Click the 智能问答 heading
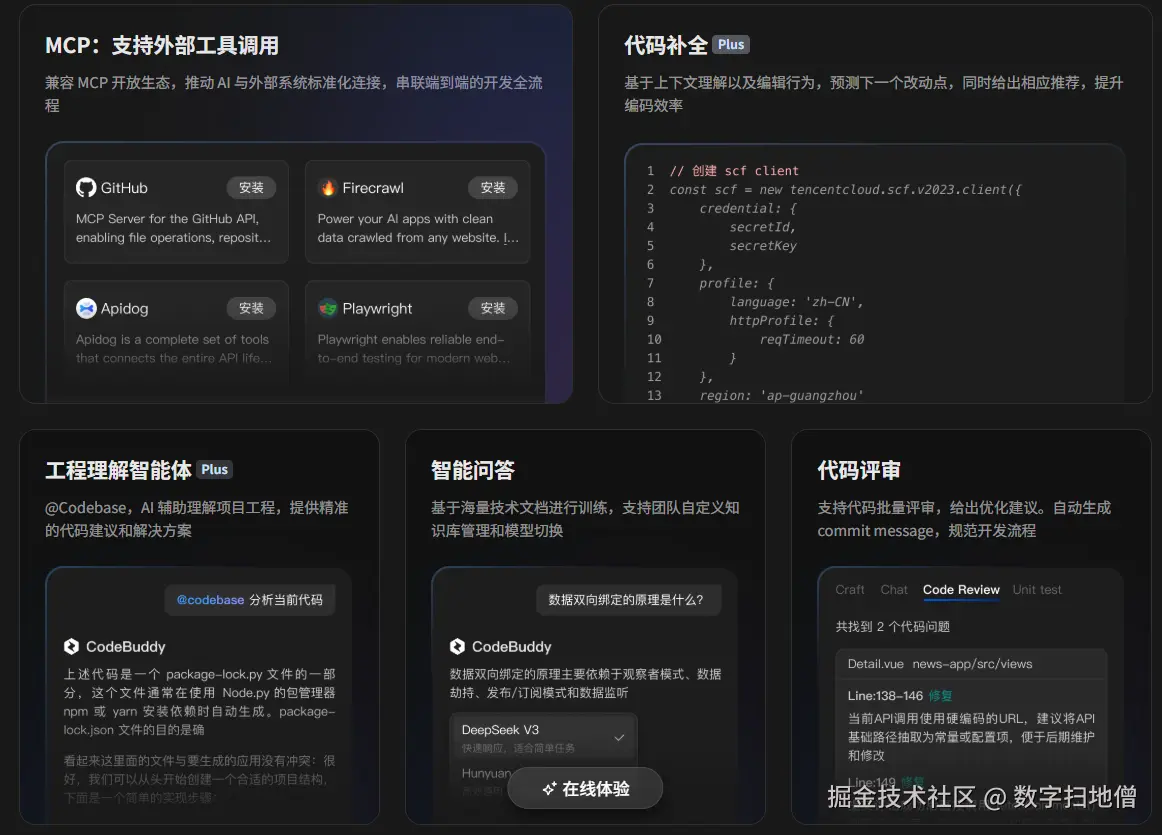Viewport: 1162px width, 835px height. pos(473,470)
